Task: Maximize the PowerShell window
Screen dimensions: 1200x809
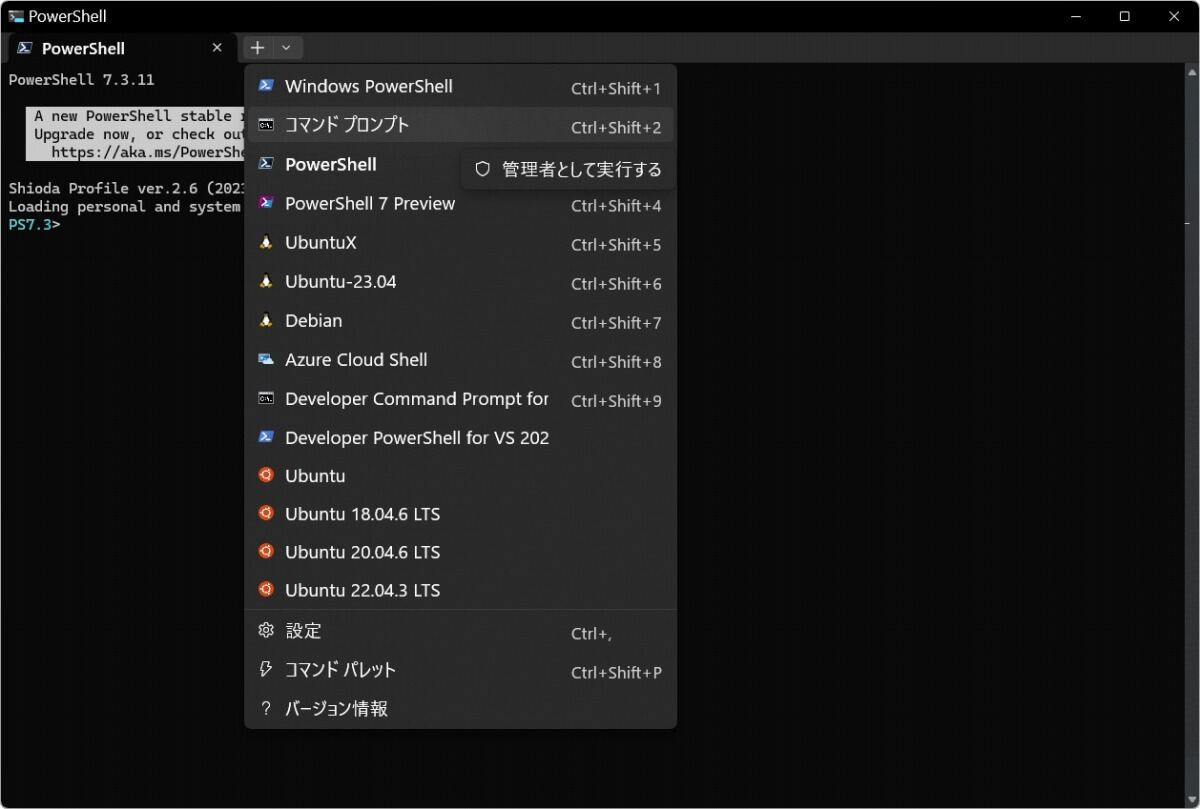Action: 1124,16
